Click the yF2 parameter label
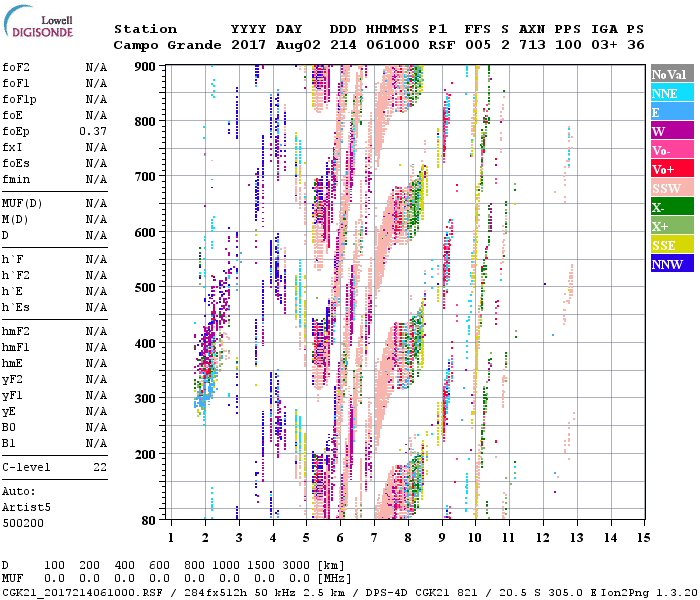Image resolution: width=700 pixels, height=600 pixels. coord(12,380)
